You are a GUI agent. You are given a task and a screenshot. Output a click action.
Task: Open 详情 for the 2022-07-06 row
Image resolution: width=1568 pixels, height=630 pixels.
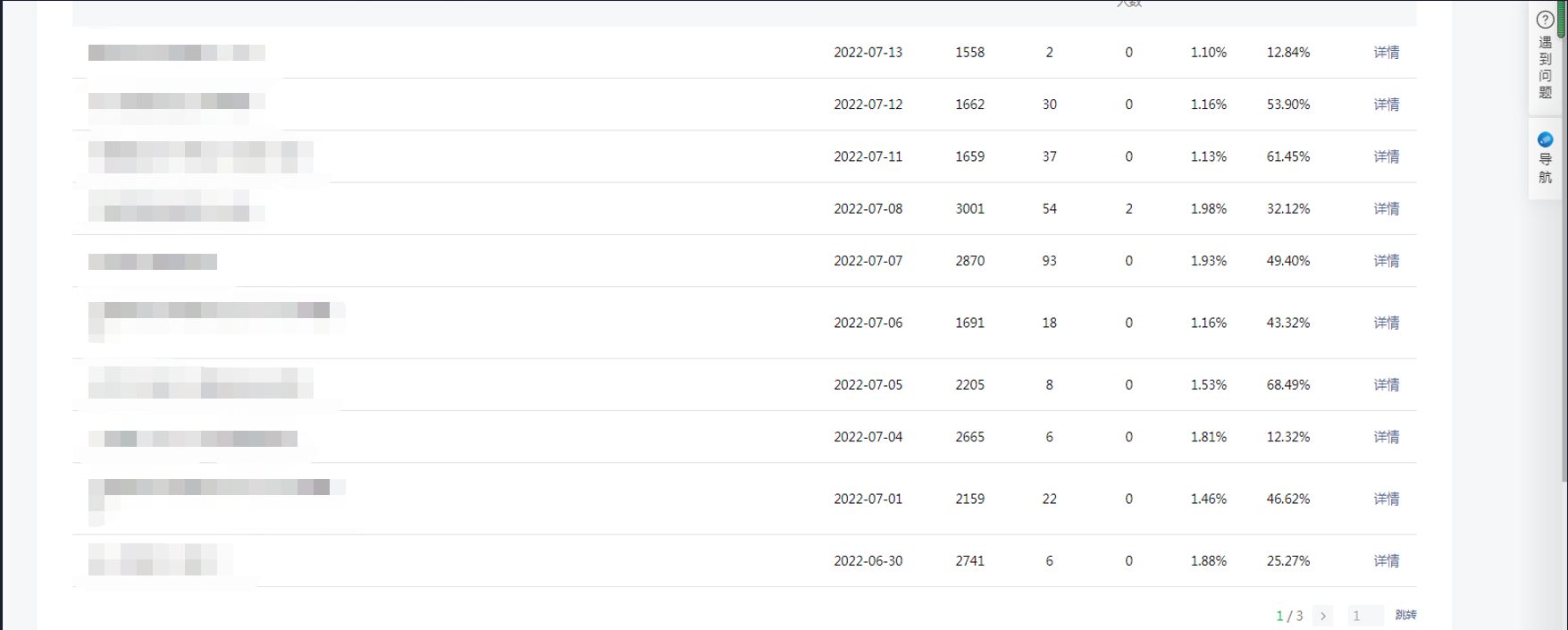(1386, 323)
